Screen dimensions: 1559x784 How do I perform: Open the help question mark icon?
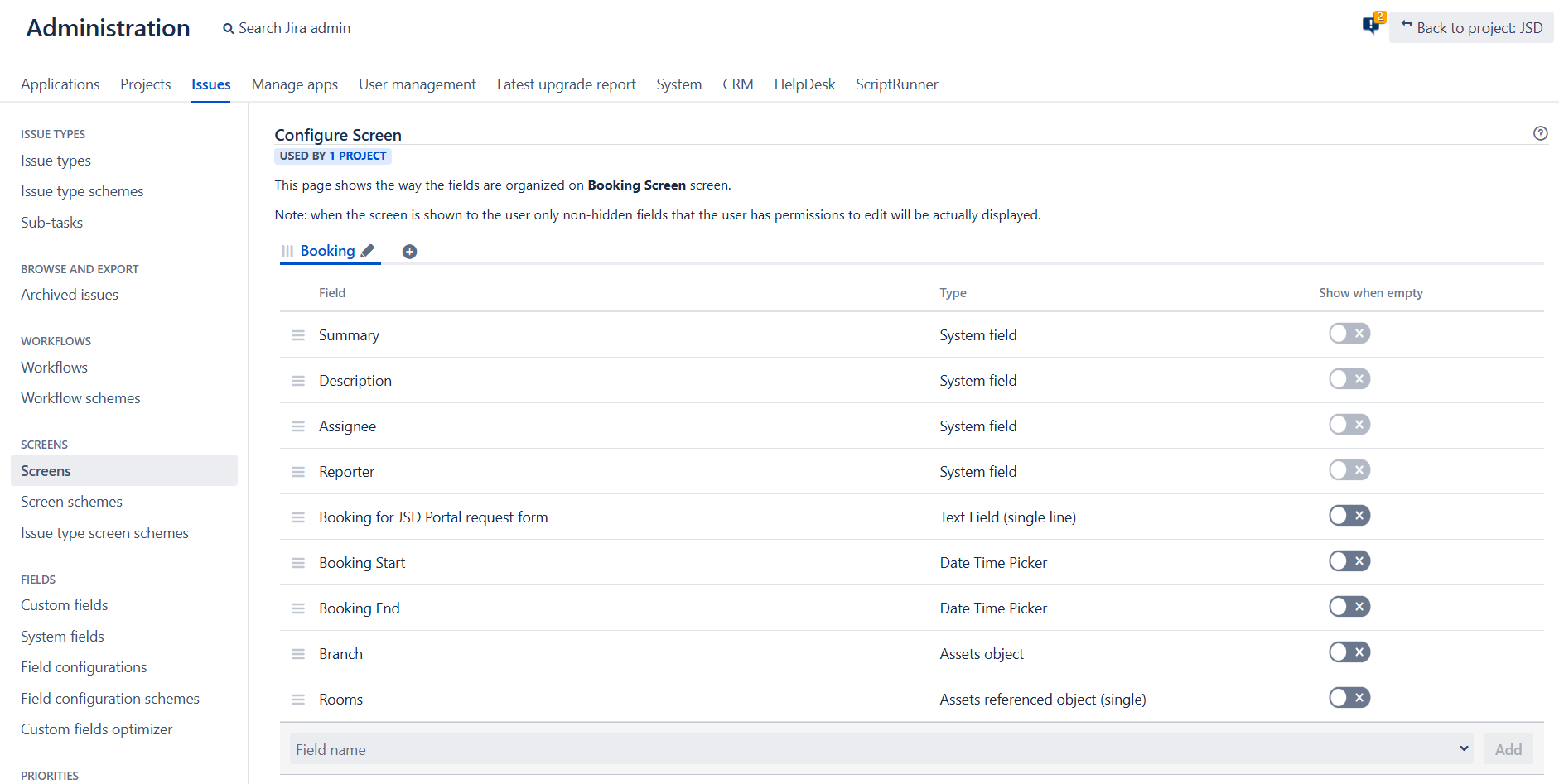1540,133
